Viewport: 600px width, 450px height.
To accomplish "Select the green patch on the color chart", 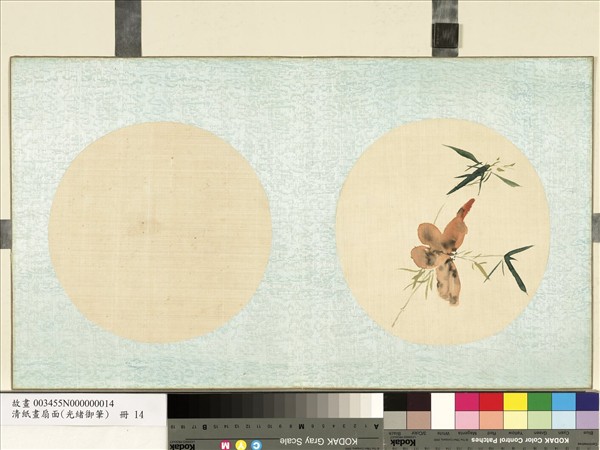I will 539,402.
